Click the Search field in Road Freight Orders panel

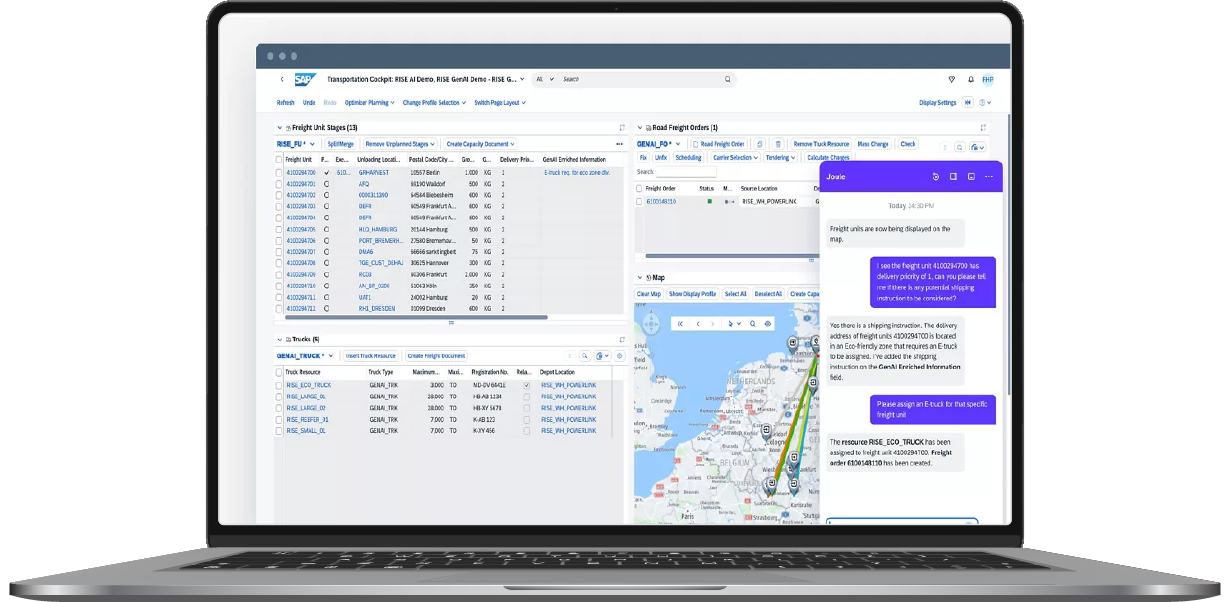685,170
